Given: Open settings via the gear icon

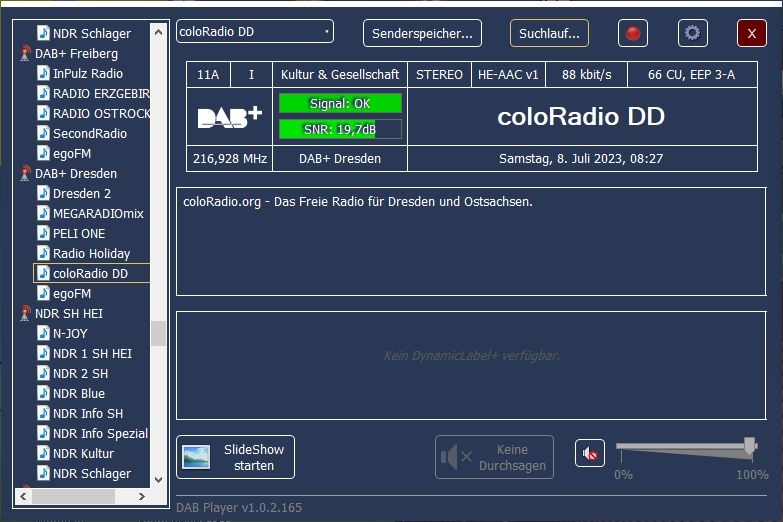Looking at the screenshot, I should [692, 33].
